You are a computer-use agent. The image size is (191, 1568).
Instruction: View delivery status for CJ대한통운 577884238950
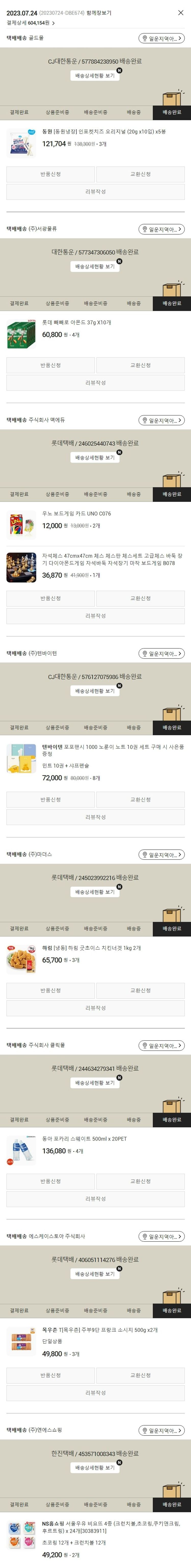click(x=95, y=76)
